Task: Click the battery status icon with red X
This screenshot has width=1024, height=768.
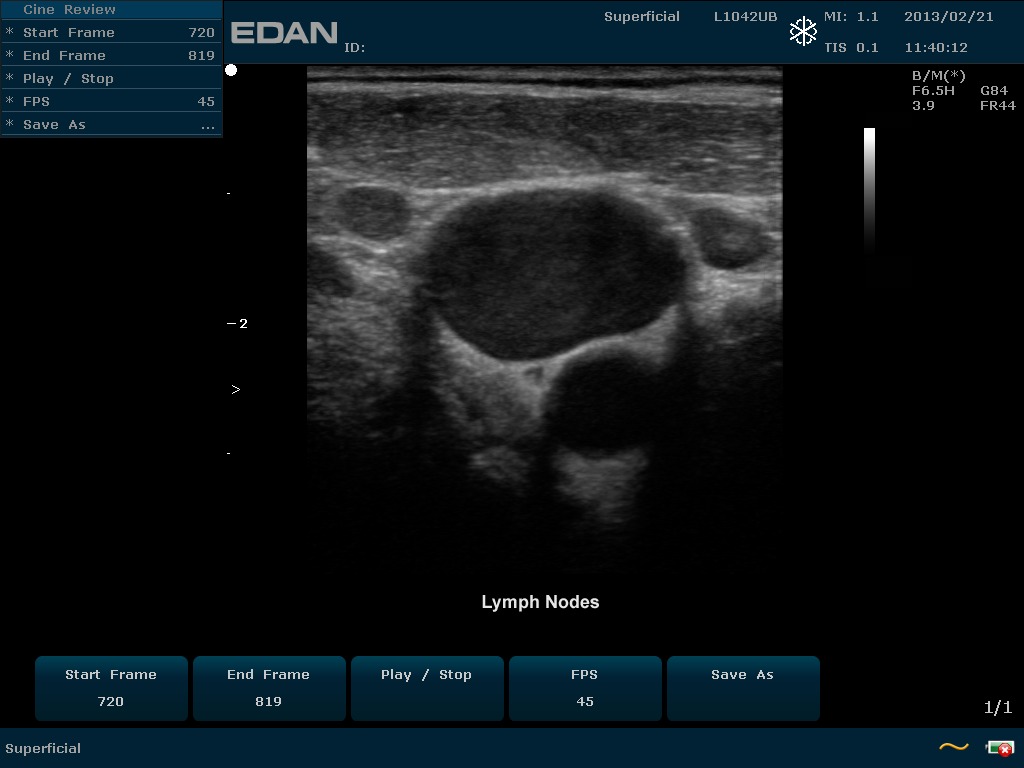Action: point(999,748)
